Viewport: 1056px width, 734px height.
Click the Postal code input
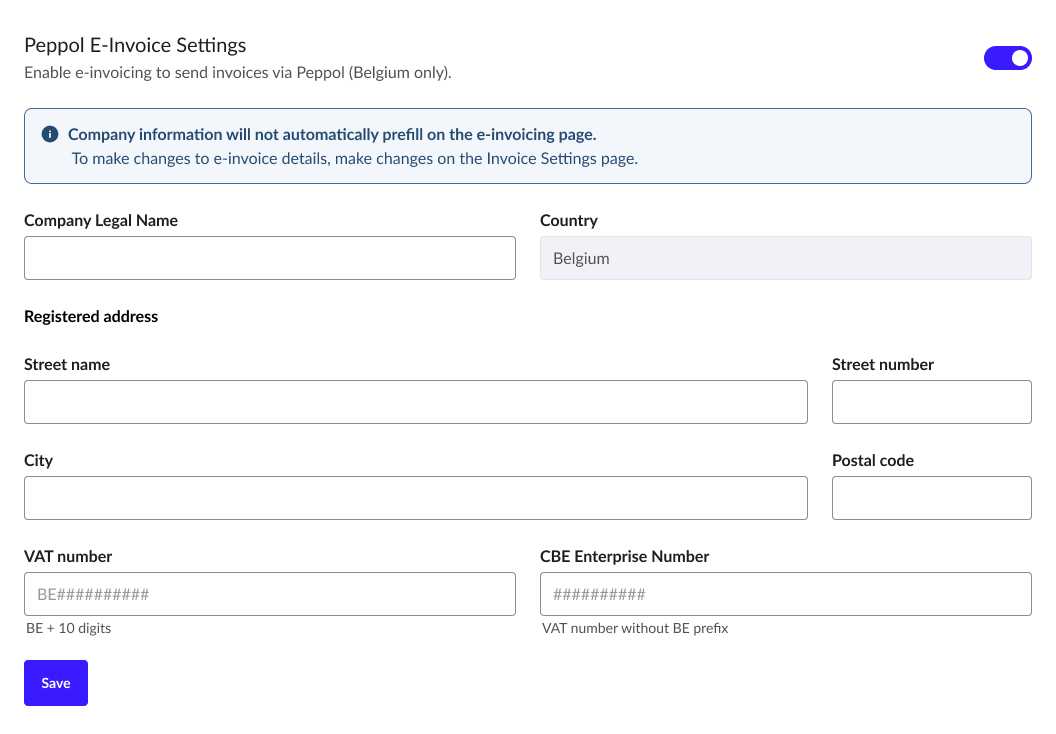point(931,498)
